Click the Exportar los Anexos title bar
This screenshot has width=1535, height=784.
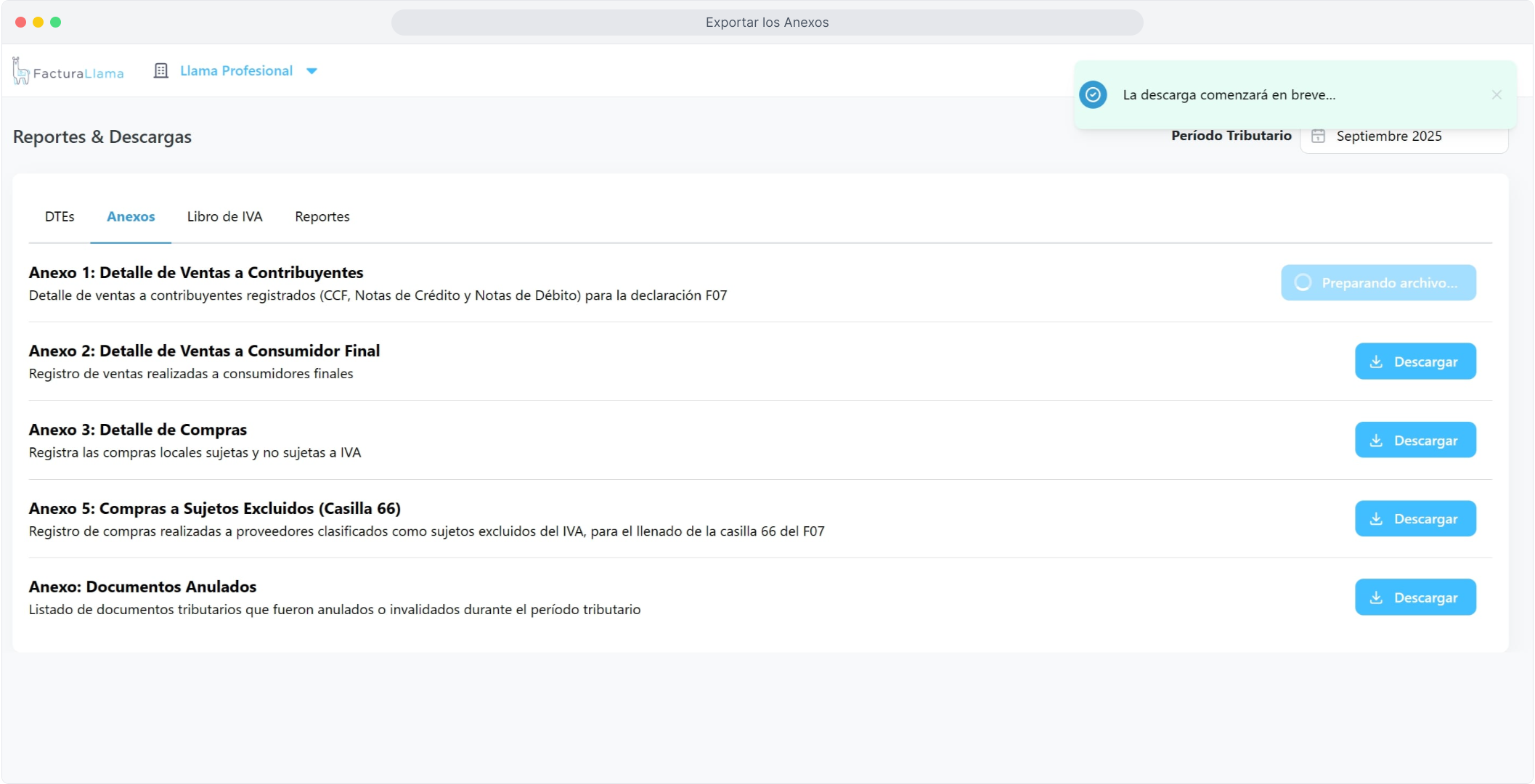click(767, 23)
